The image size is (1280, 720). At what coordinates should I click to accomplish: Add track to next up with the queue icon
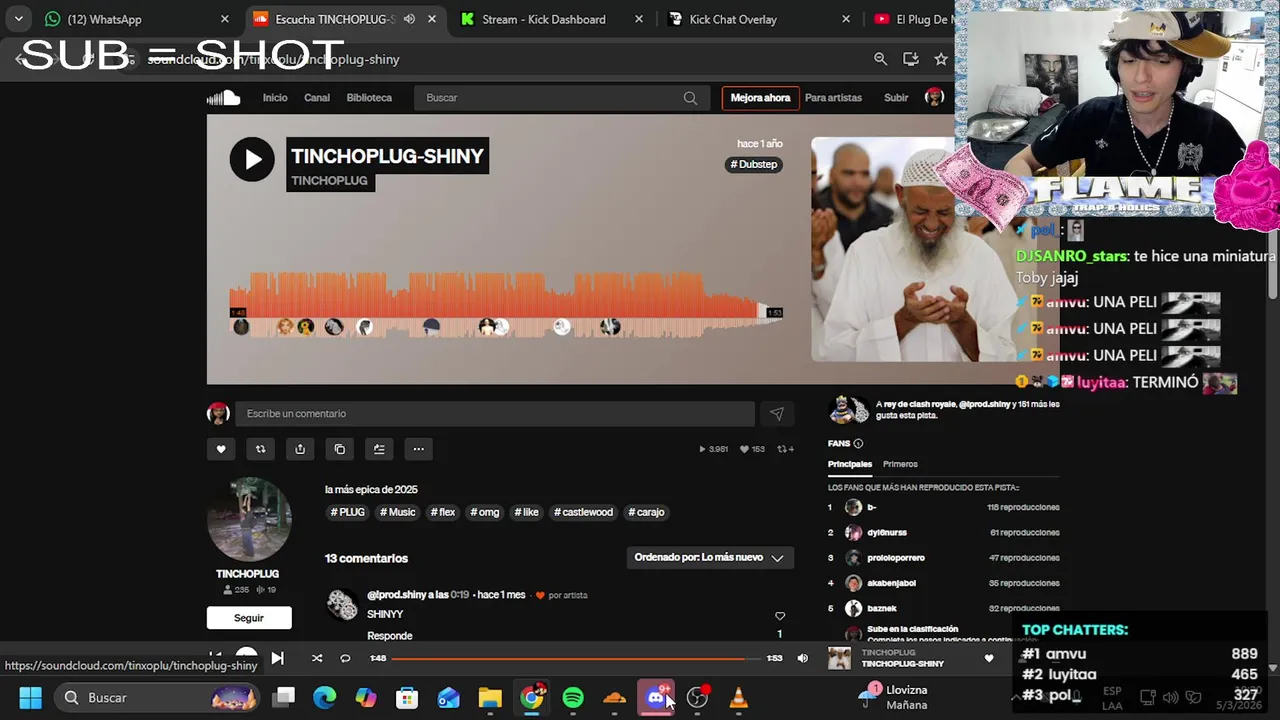pyautogui.click(x=379, y=449)
